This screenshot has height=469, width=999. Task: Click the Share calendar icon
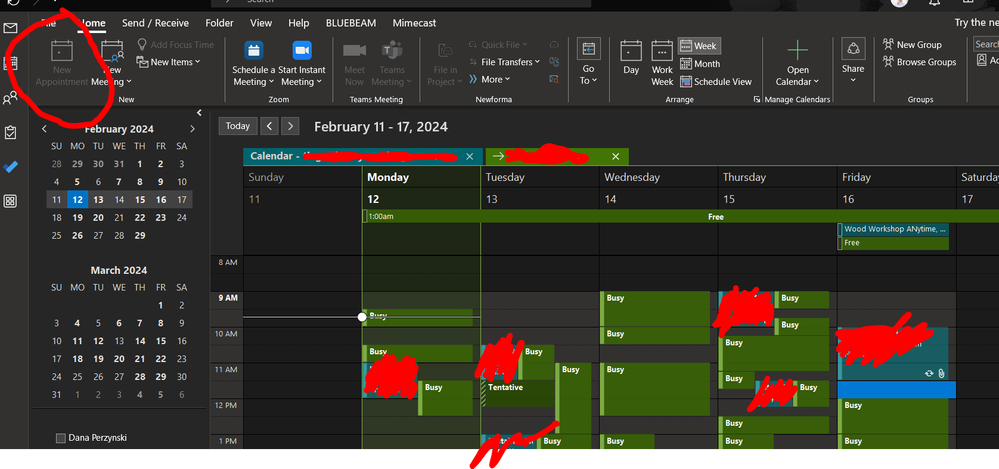coord(852,49)
